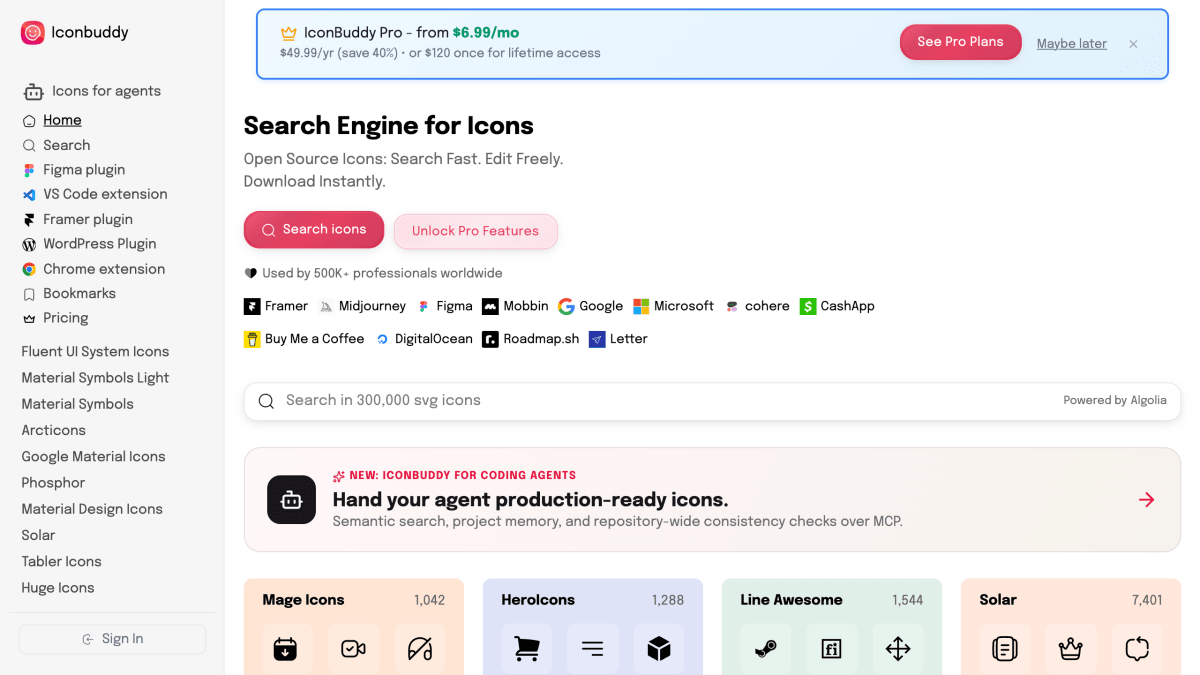Click the Midjourney brand label
1200x675 pixels.
(372, 306)
